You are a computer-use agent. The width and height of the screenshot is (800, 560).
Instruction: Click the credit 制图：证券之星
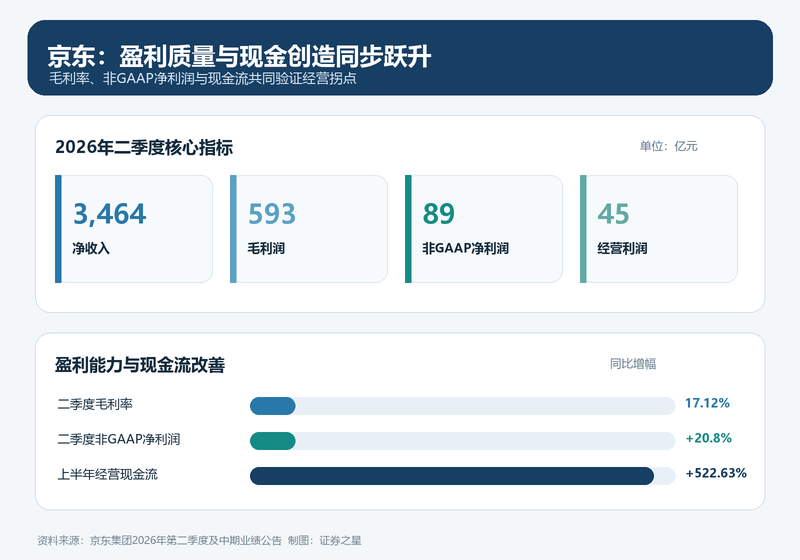(x=324, y=541)
